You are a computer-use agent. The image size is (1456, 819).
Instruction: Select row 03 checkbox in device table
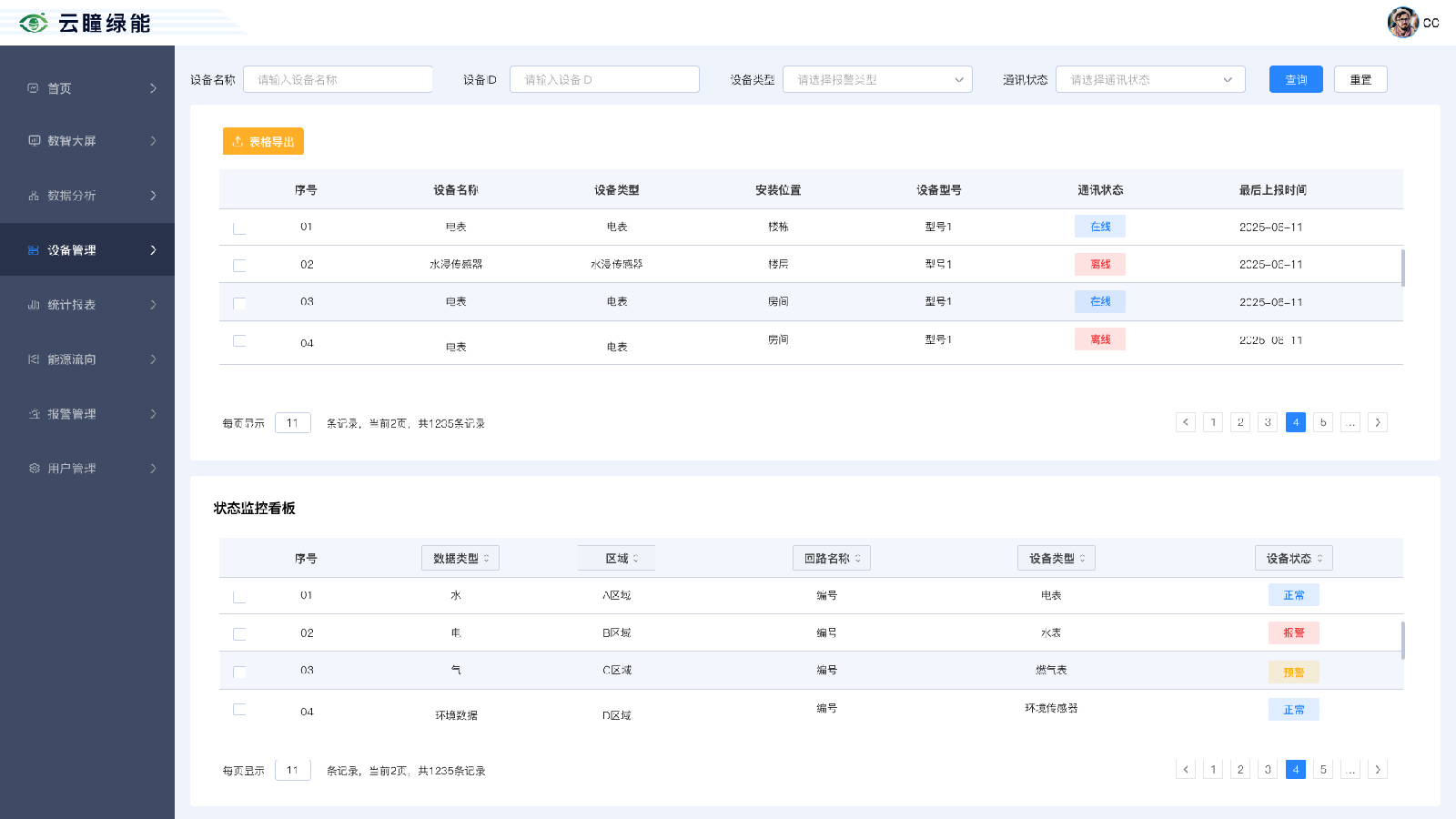(x=239, y=303)
